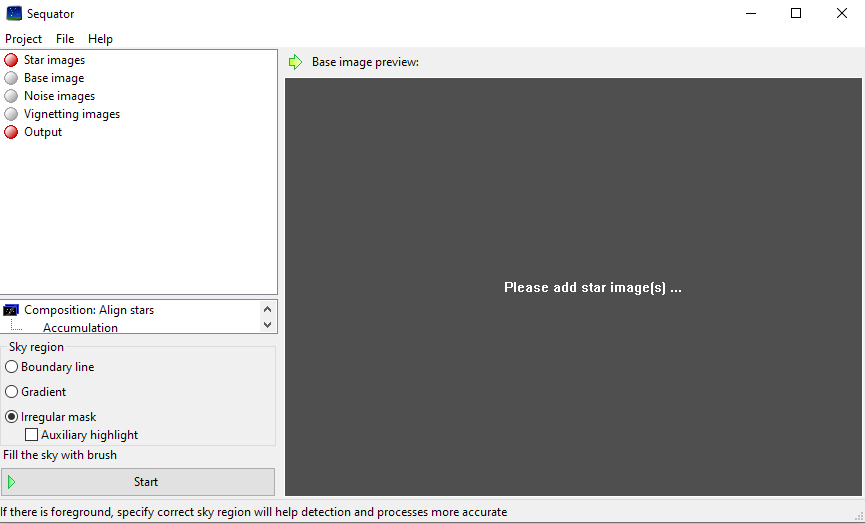Viewport: 865px width, 524px height.
Task: Open the Accumulation sub-option in the tree
Action: tap(80, 328)
